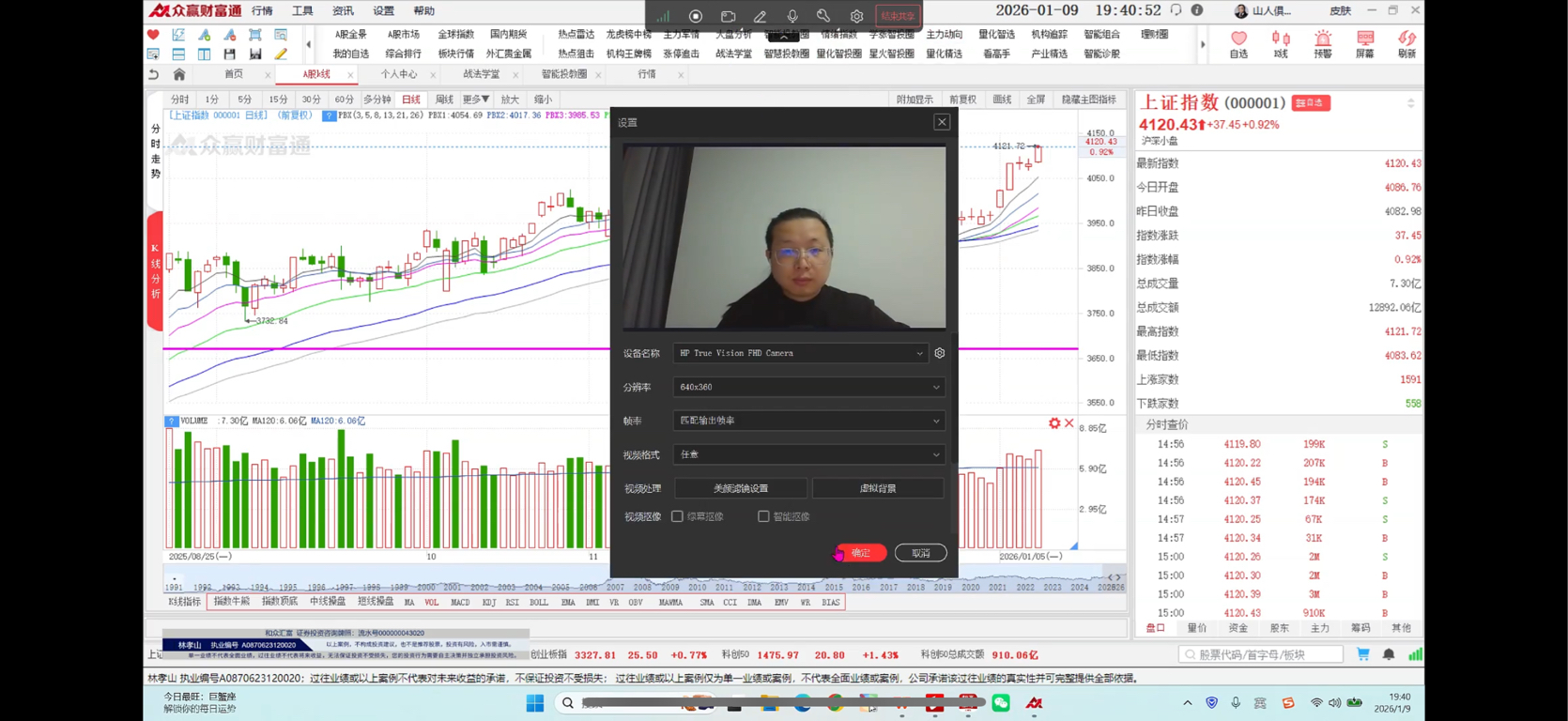Click the save floppy disk icon
This screenshot has height=721, width=1568.
click(229, 54)
